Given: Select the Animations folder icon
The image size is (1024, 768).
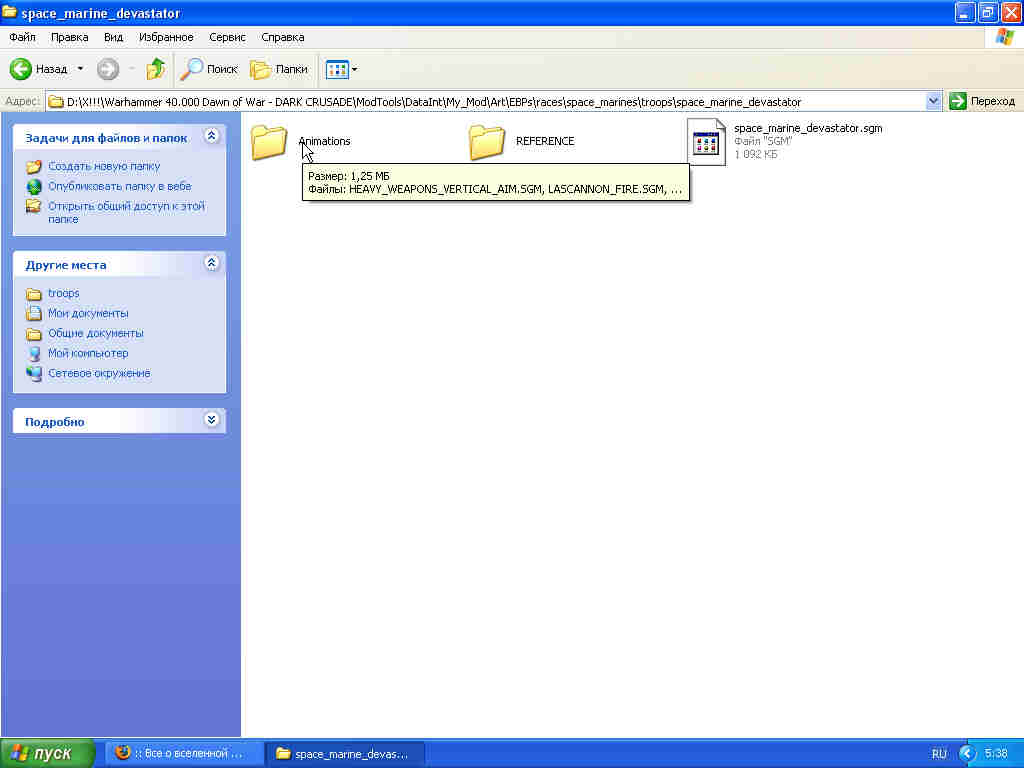Looking at the screenshot, I should pos(269,142).
